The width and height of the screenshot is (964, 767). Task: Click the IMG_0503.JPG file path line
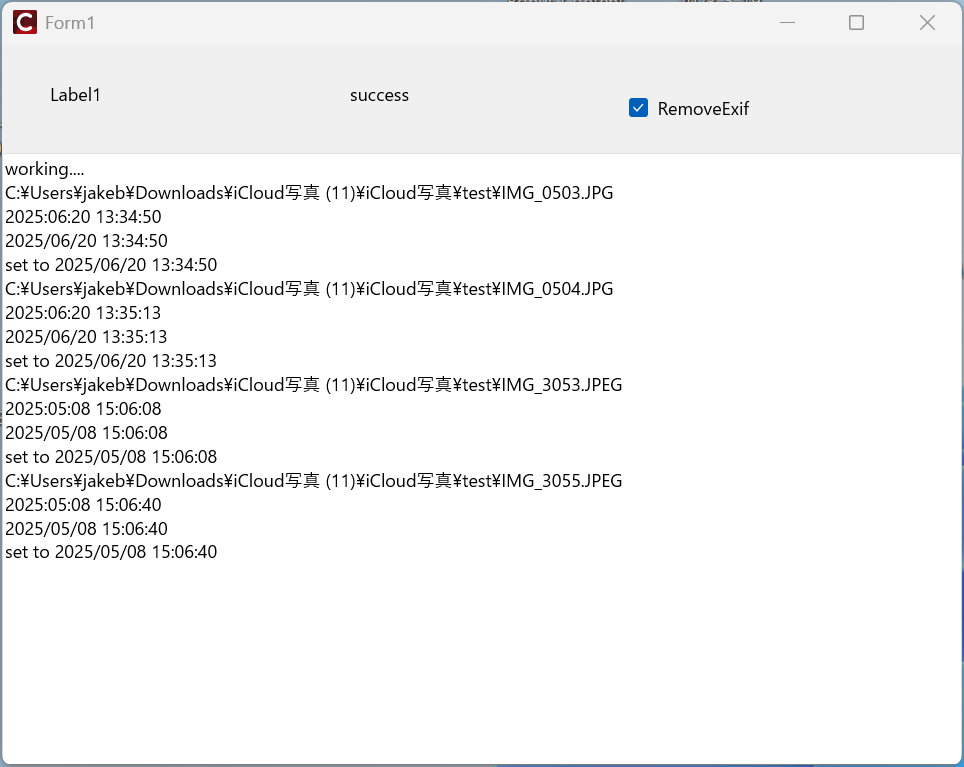click(x=309, y=193)
